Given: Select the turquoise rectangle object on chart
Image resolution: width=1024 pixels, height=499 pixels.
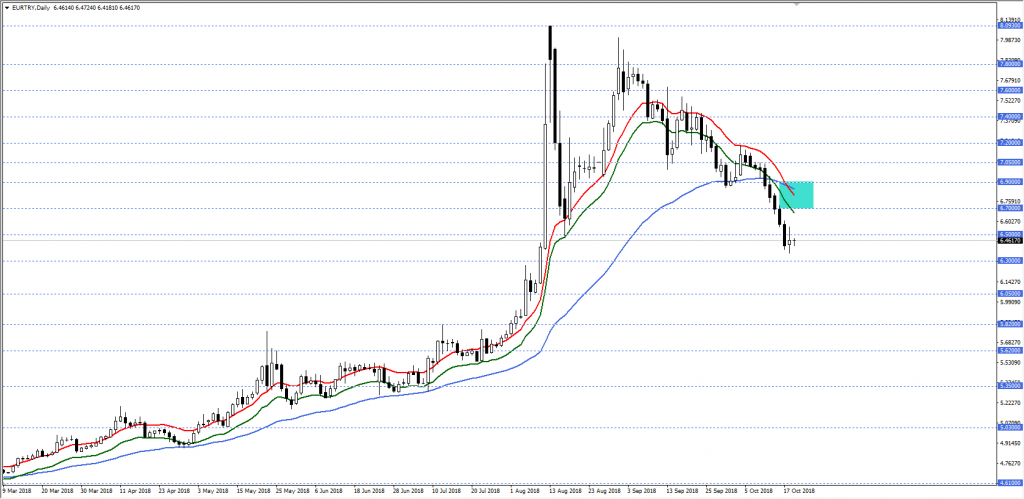Looking at the screenshot, I should tap(797, 195).
